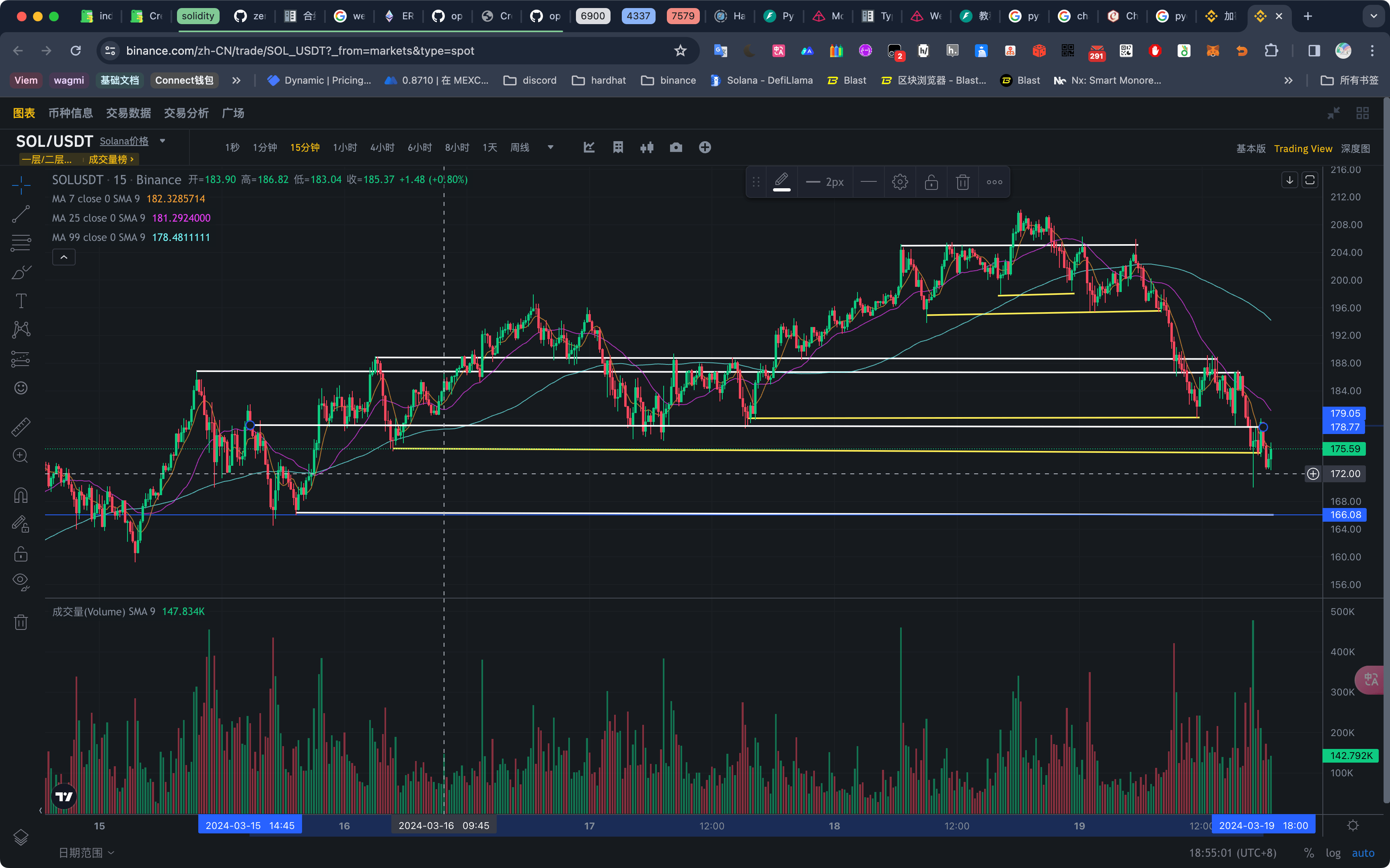Image resolution: width=1390 pixels, height=868 pixels.
Task: Open the 日期范围 date range dropdown
Action: (86, 852)
